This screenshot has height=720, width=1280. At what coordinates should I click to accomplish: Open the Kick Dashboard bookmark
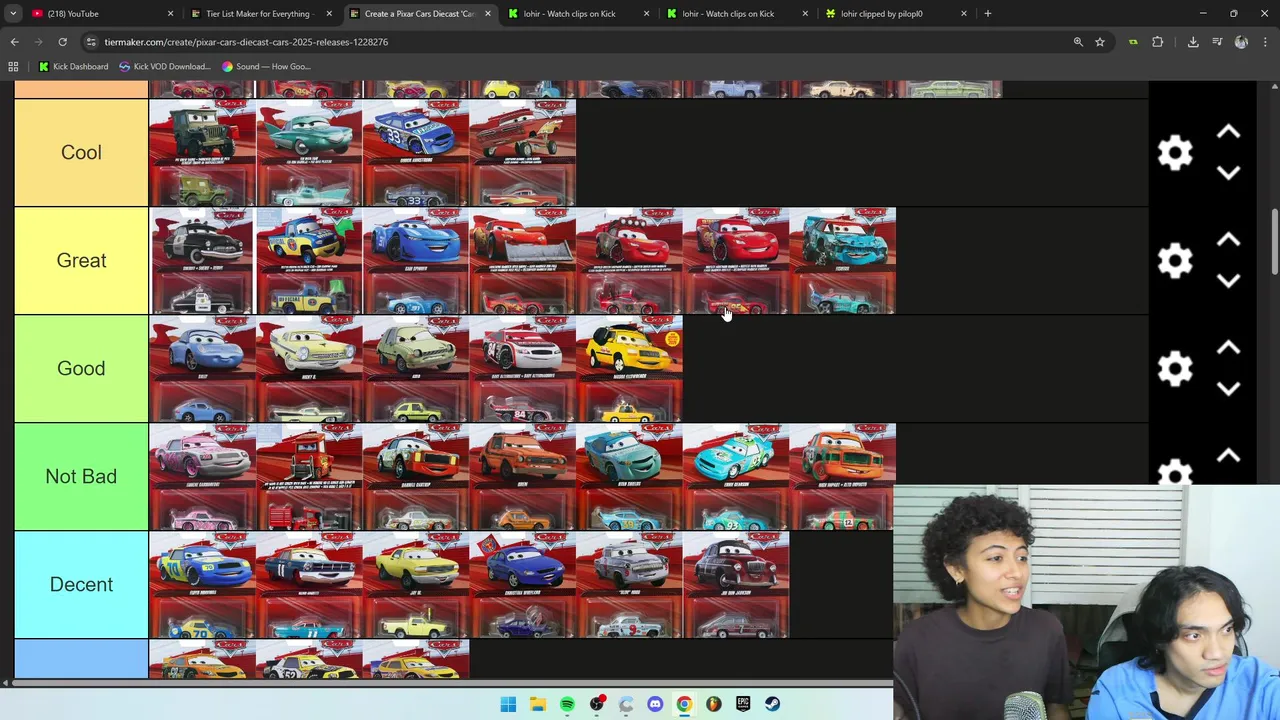click(x=73, y=66)
